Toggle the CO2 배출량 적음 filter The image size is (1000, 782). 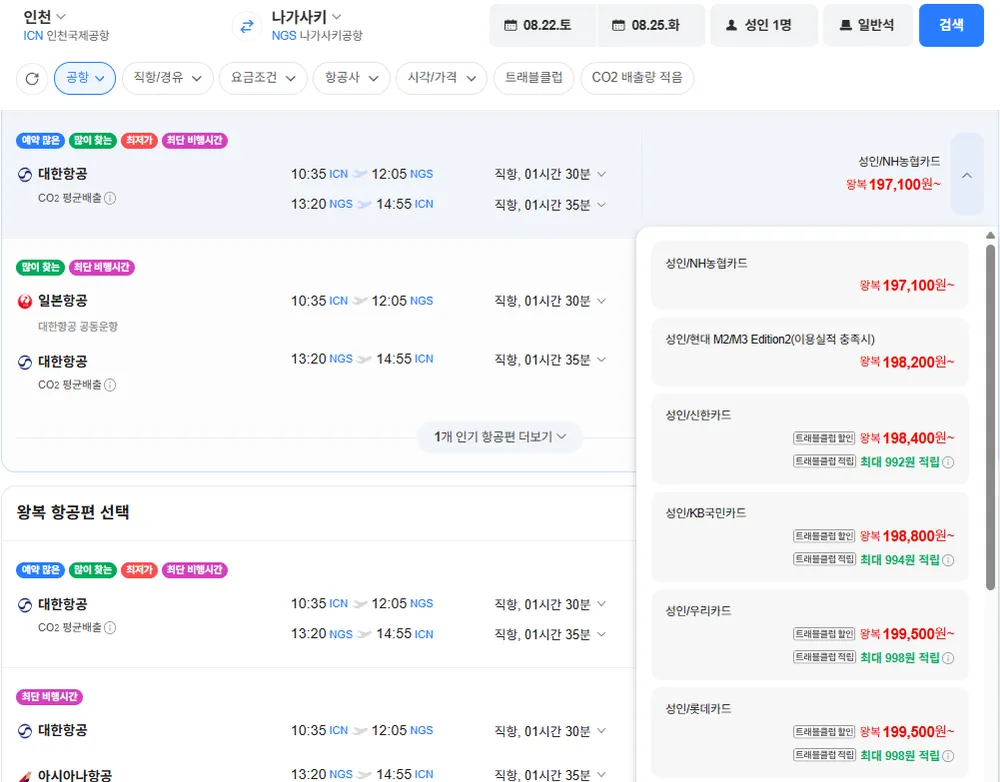637,78
